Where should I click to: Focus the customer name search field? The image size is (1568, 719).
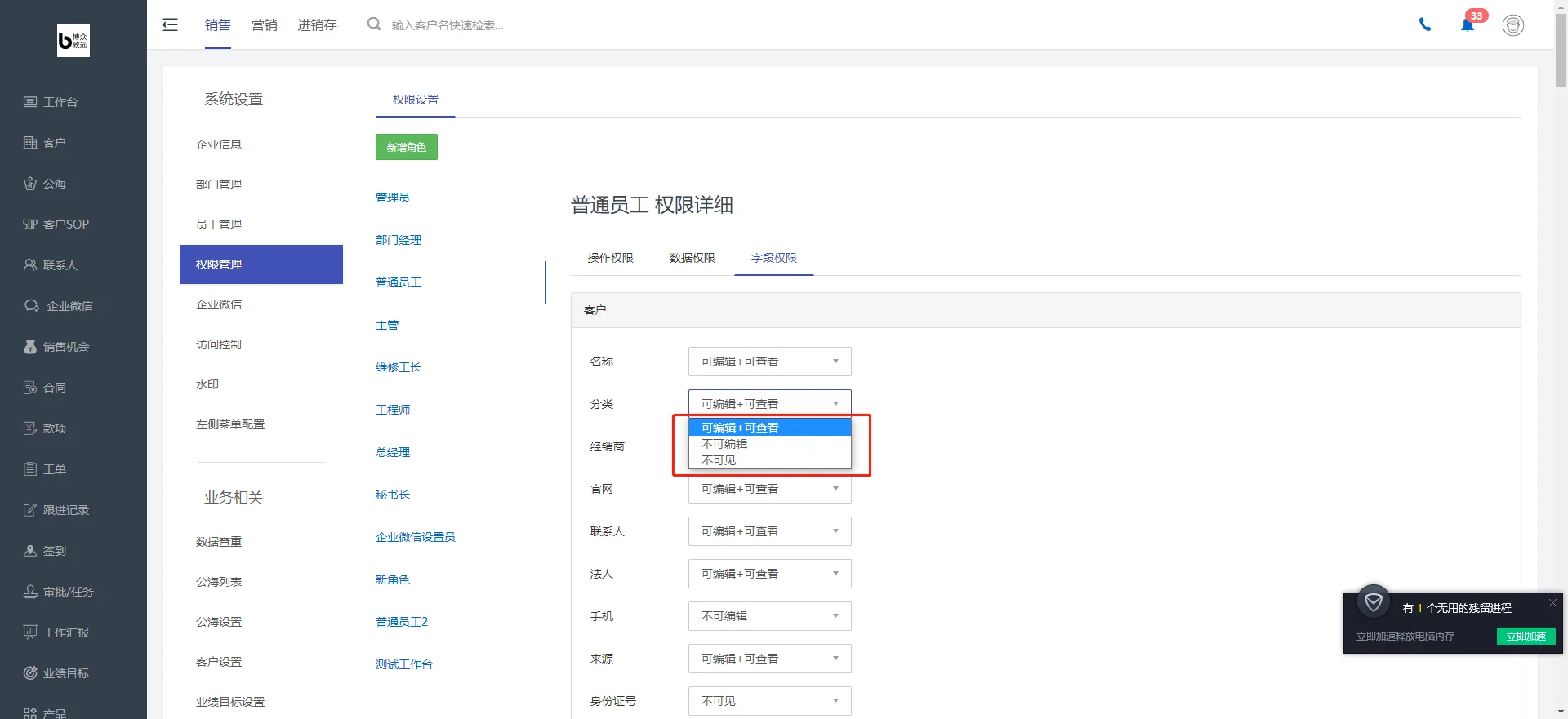[448, 25]
